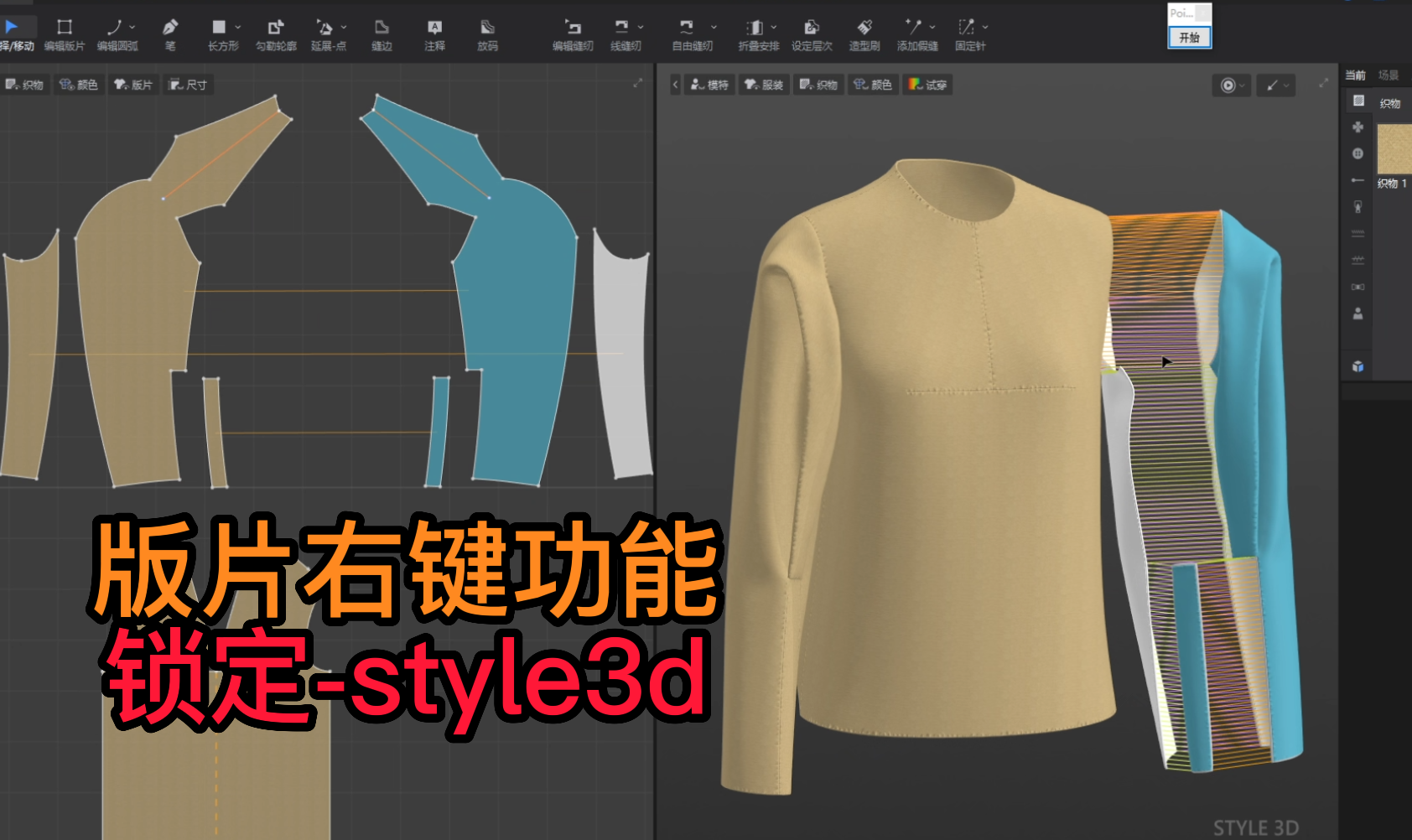Select the 编辑圆弧 curve tool
The width and height of the screenshot is (1412, 840).
pos(116,35)
